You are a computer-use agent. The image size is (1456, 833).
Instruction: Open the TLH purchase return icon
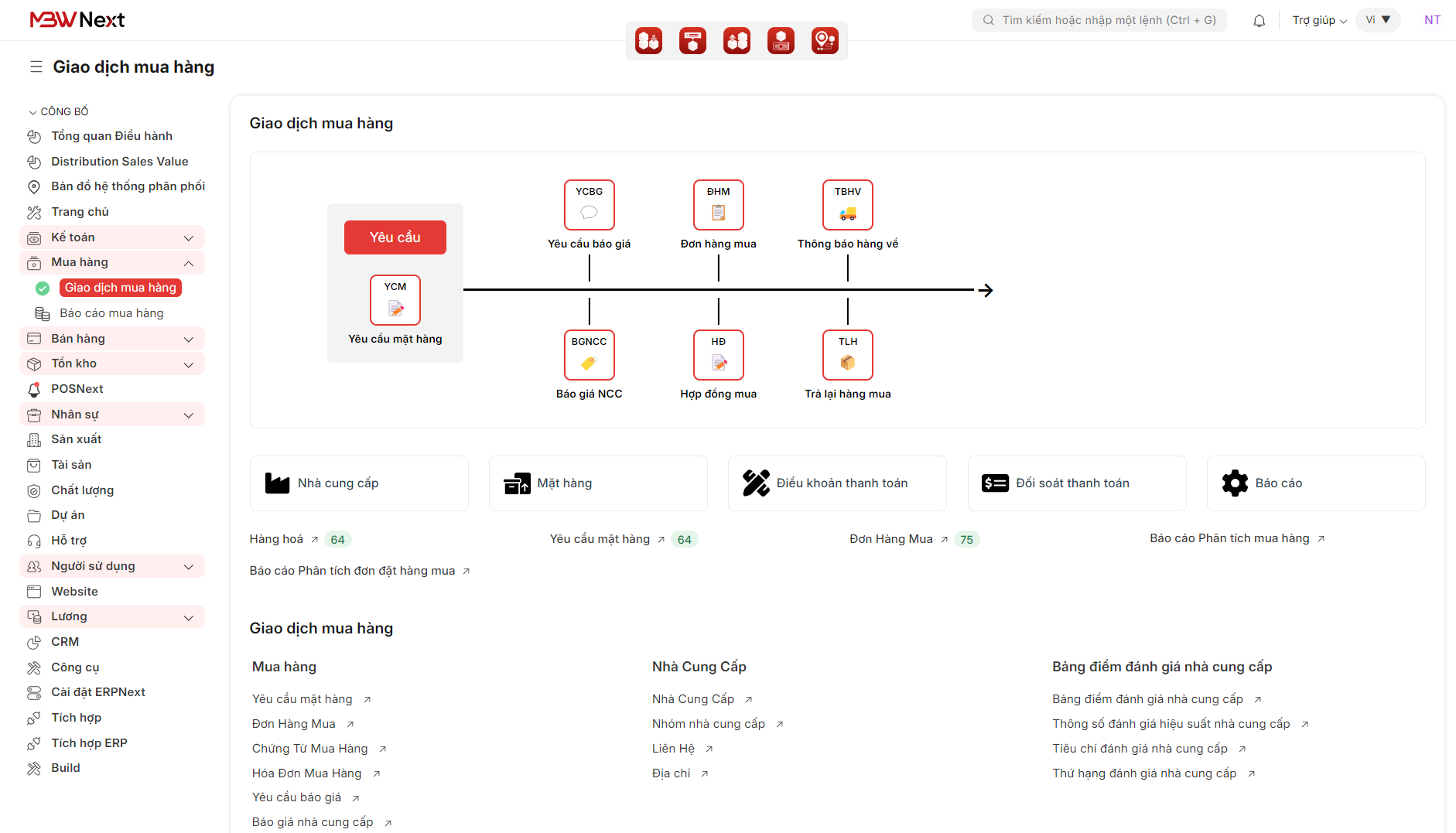coord(847,355)
